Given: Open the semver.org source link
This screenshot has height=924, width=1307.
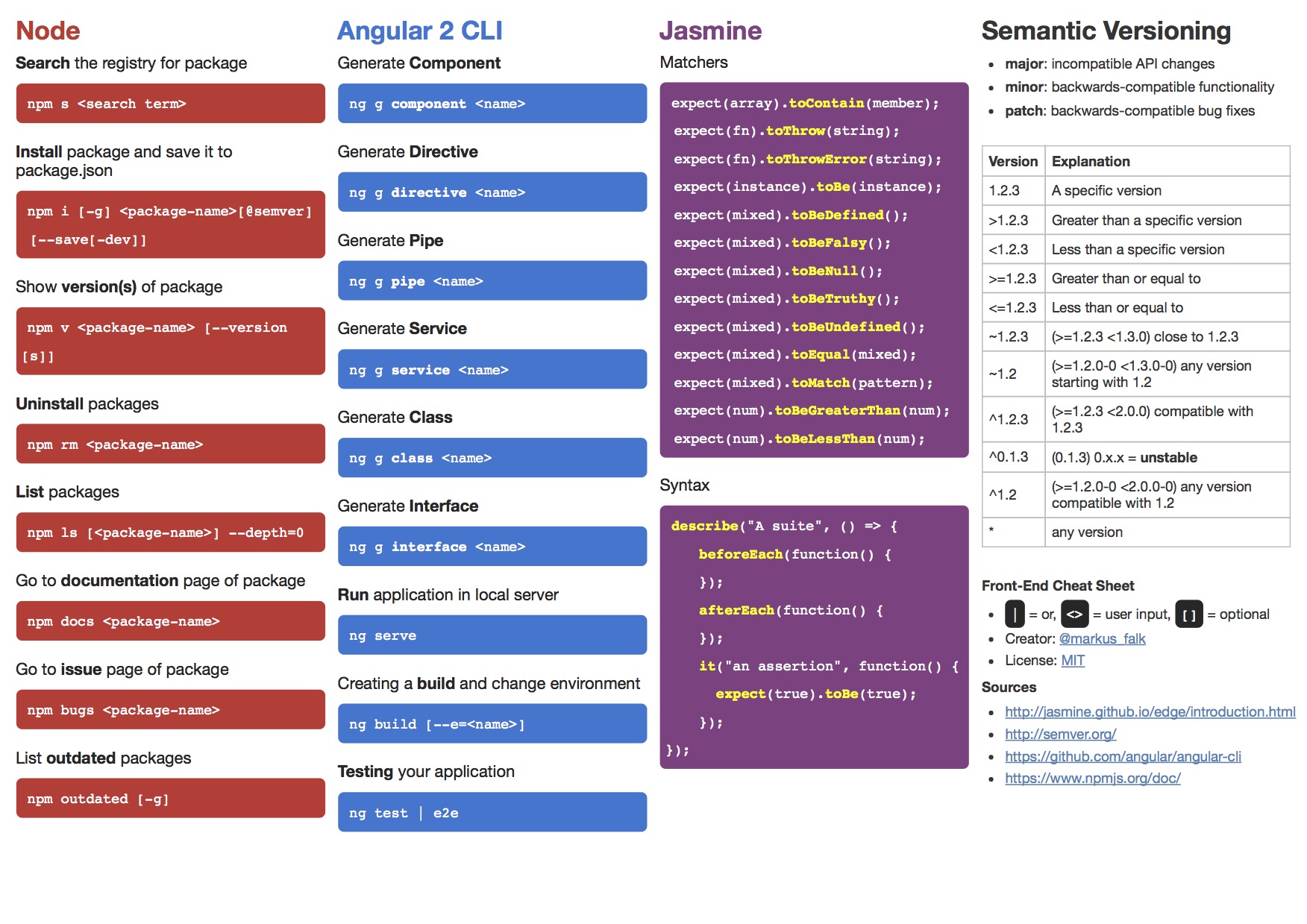Looking at the screenshot, I should [1060, 734].
